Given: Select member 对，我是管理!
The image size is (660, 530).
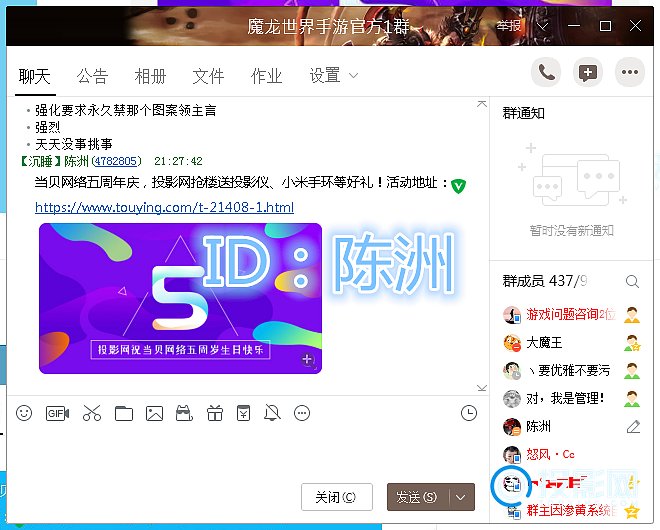Looking at the screenshot, I should pos(572,399).
